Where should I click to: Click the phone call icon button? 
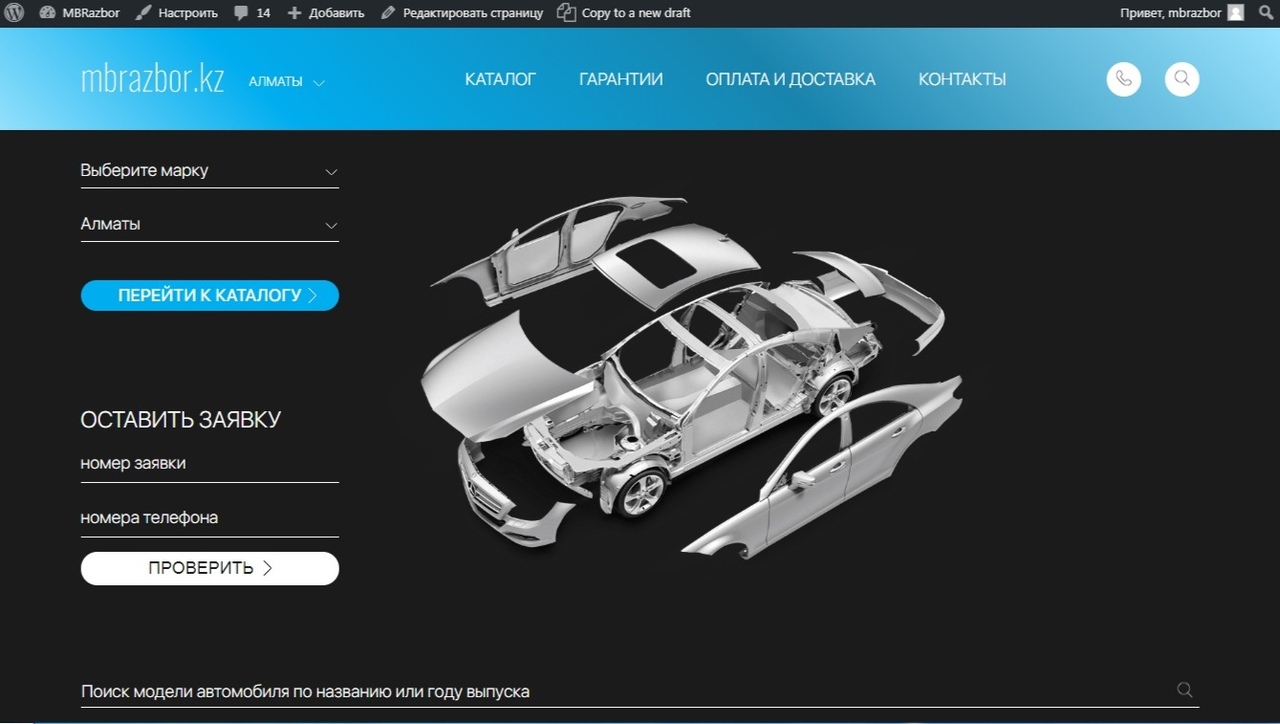(1124, 79)
